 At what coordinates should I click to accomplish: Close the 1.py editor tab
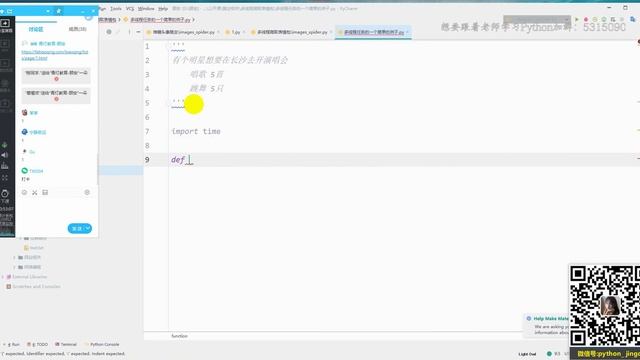pyautogui.click(x=244, y=32)
